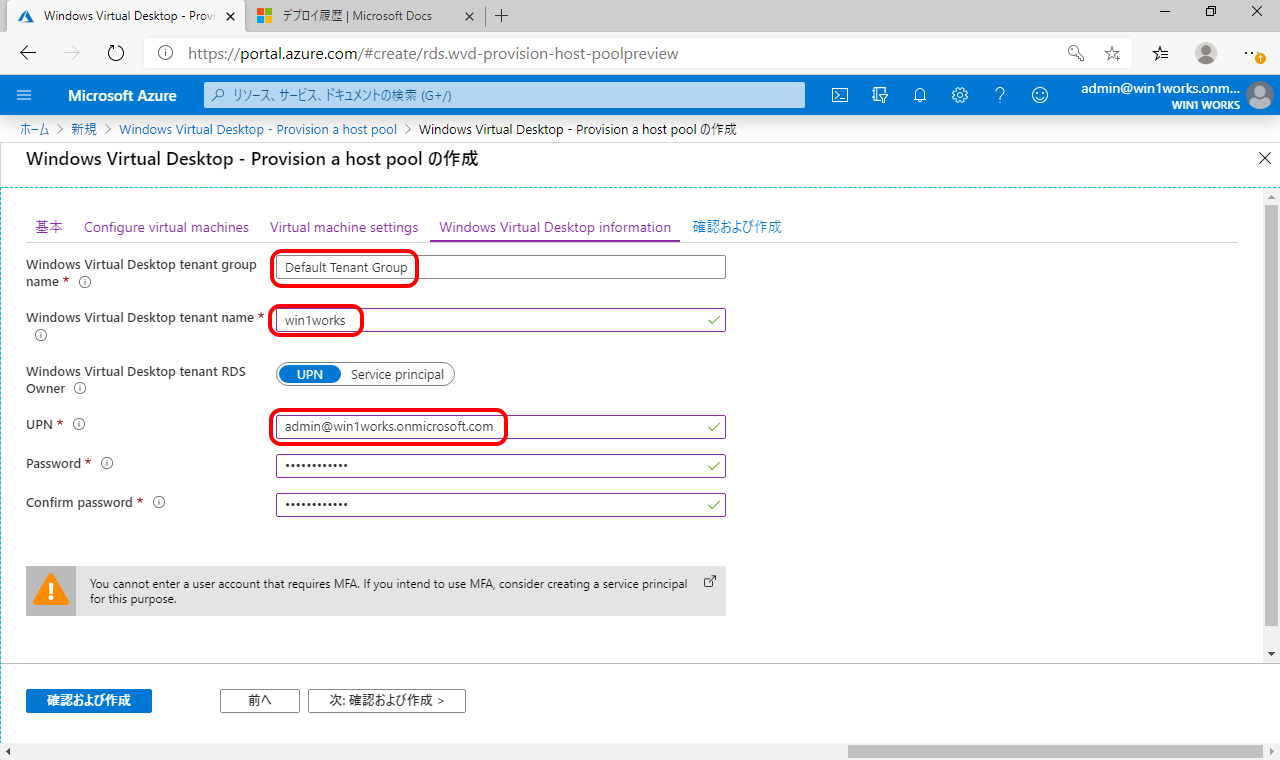Close the Provision a host pool blade
1280x760 pixels.
[x=1264, y=158]
